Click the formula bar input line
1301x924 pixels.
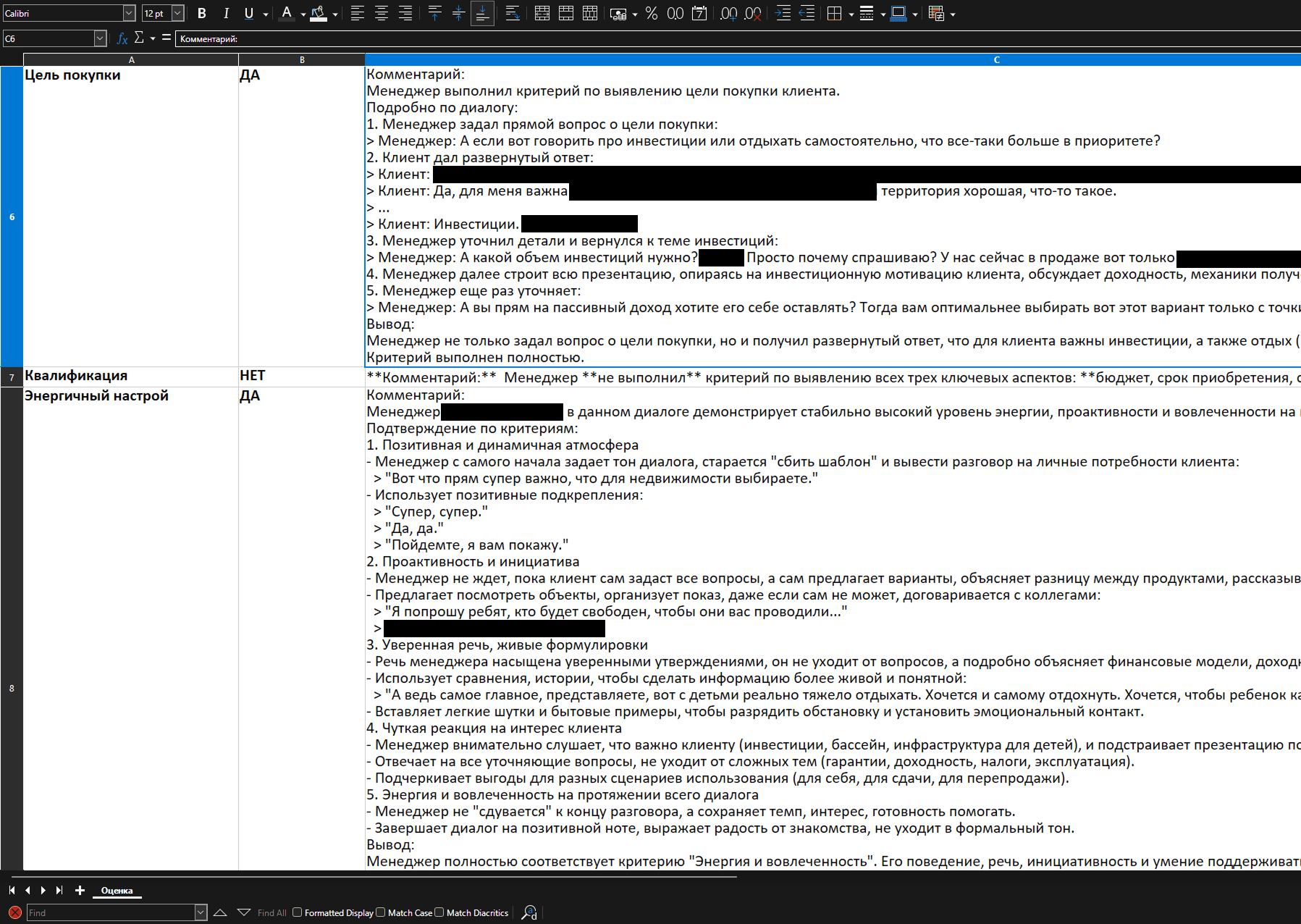[x=738, y=38]
